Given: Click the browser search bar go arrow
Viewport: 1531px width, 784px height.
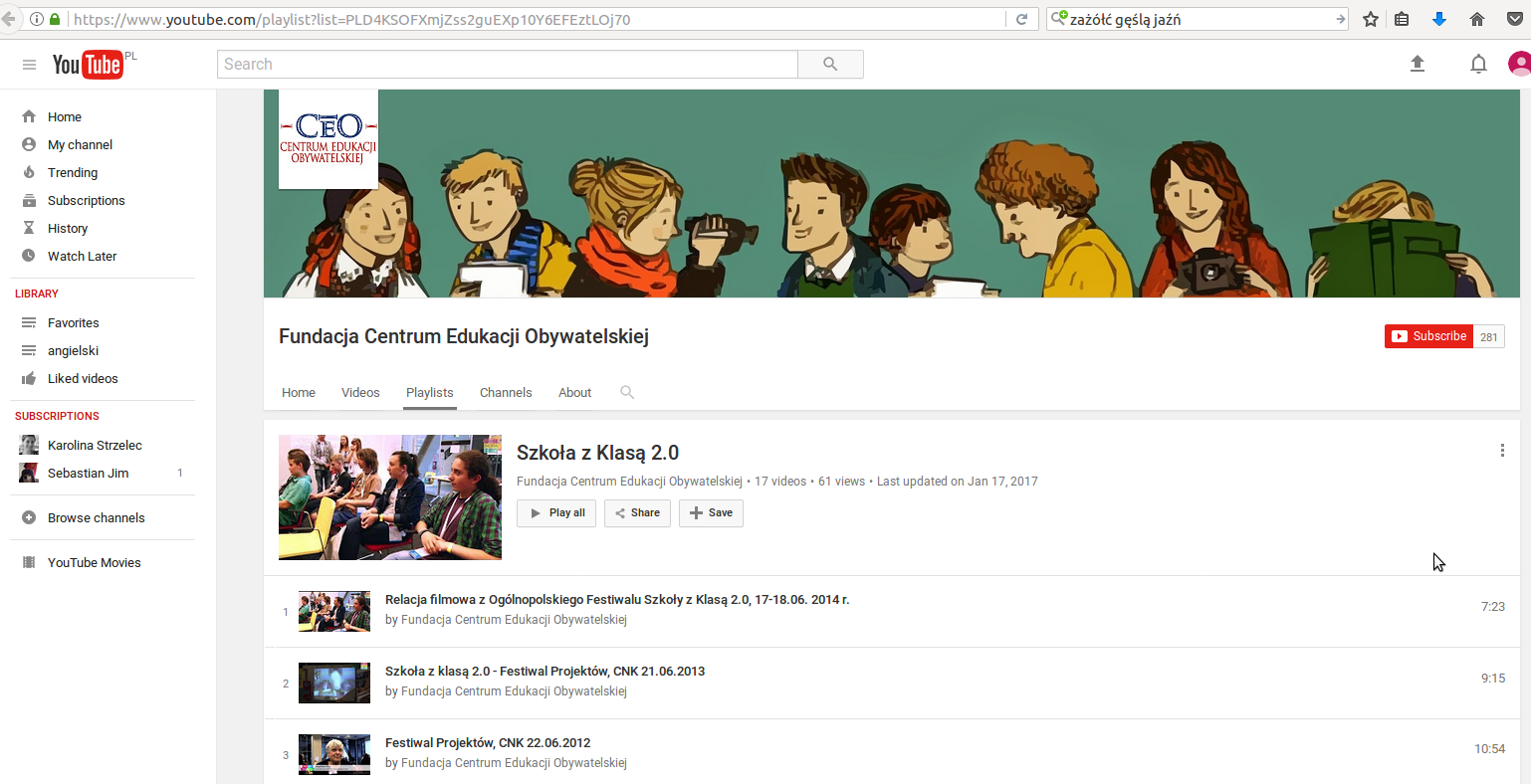Looking at the screenshot, I should [1340, 19].
